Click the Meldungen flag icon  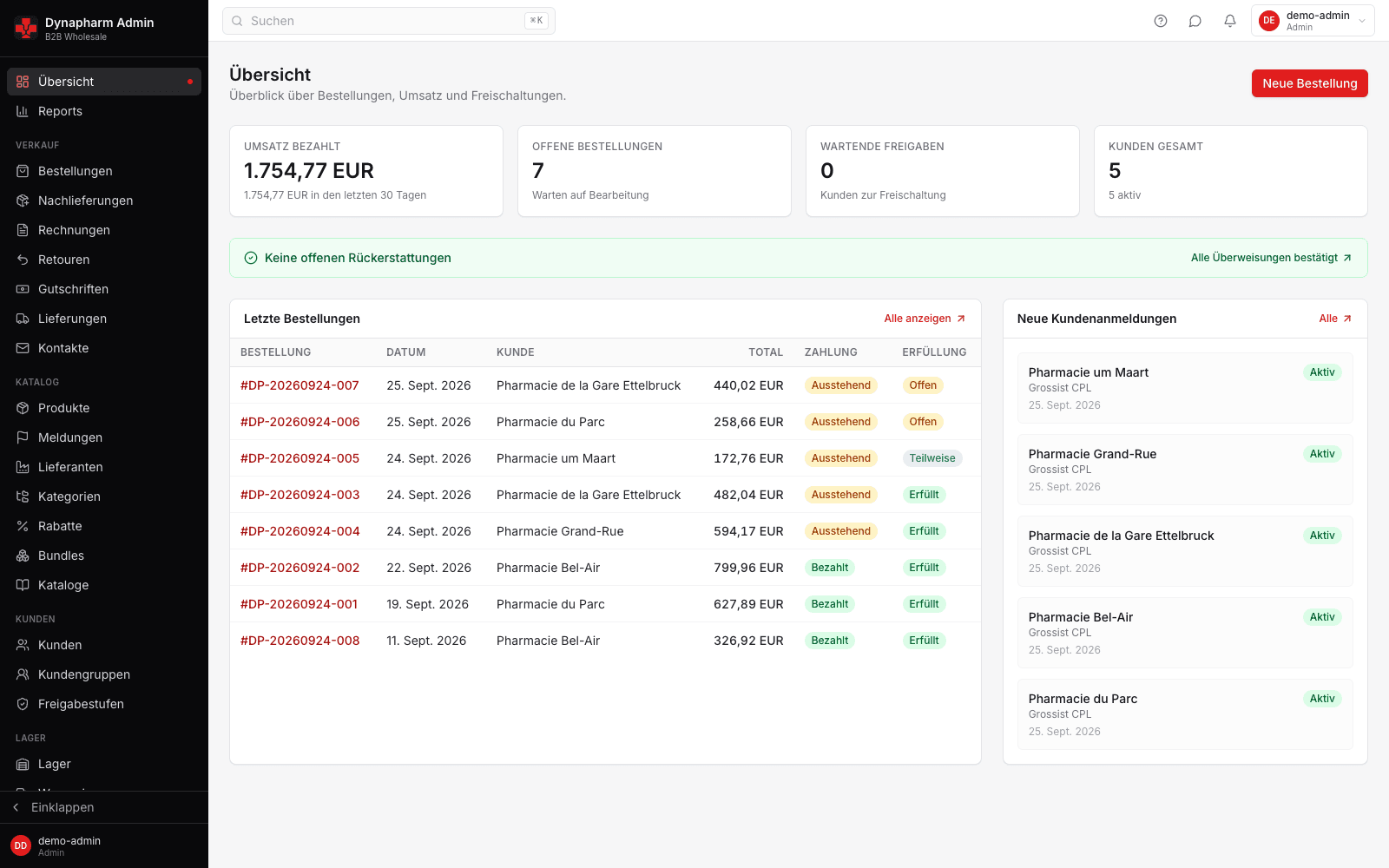coord(23,437)
